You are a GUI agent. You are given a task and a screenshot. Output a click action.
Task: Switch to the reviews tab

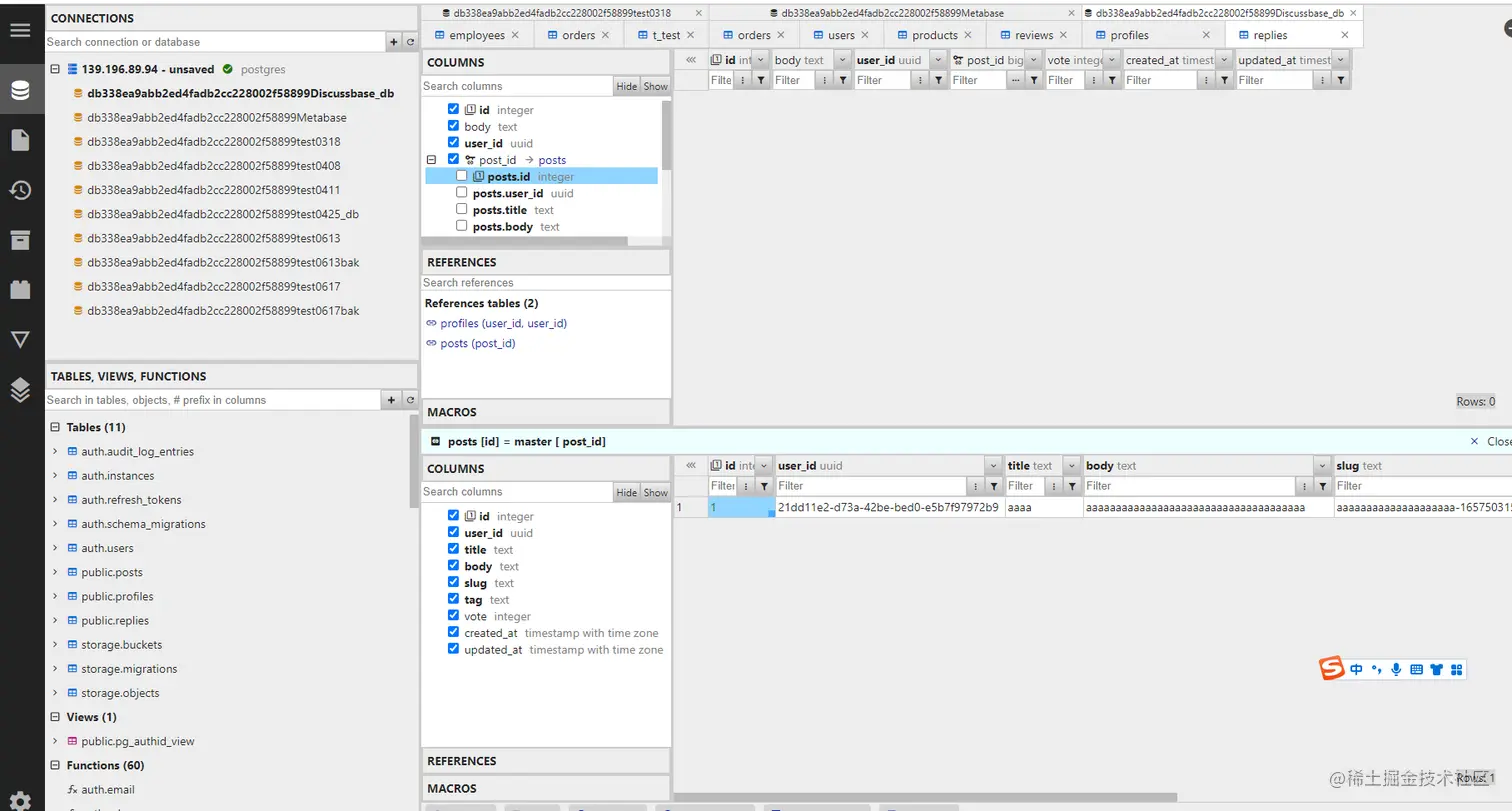click(x=1034, y=35)
